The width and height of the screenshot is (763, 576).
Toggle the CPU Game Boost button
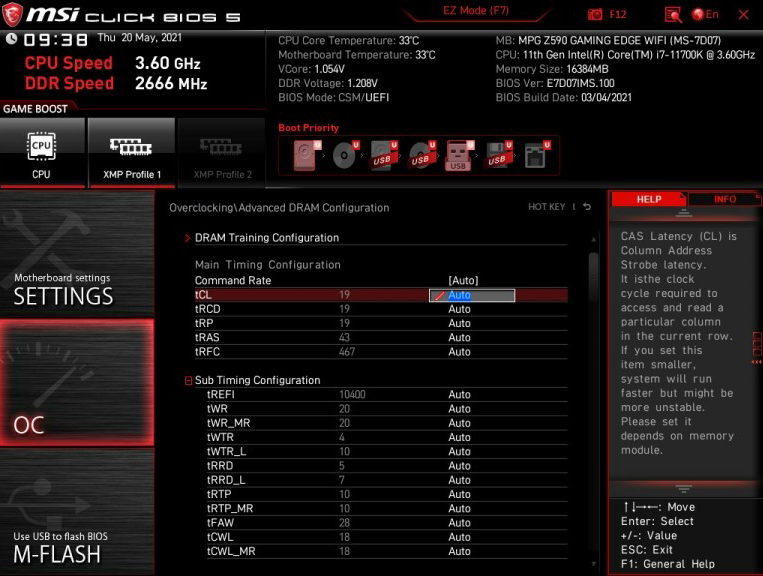(42, 153)
